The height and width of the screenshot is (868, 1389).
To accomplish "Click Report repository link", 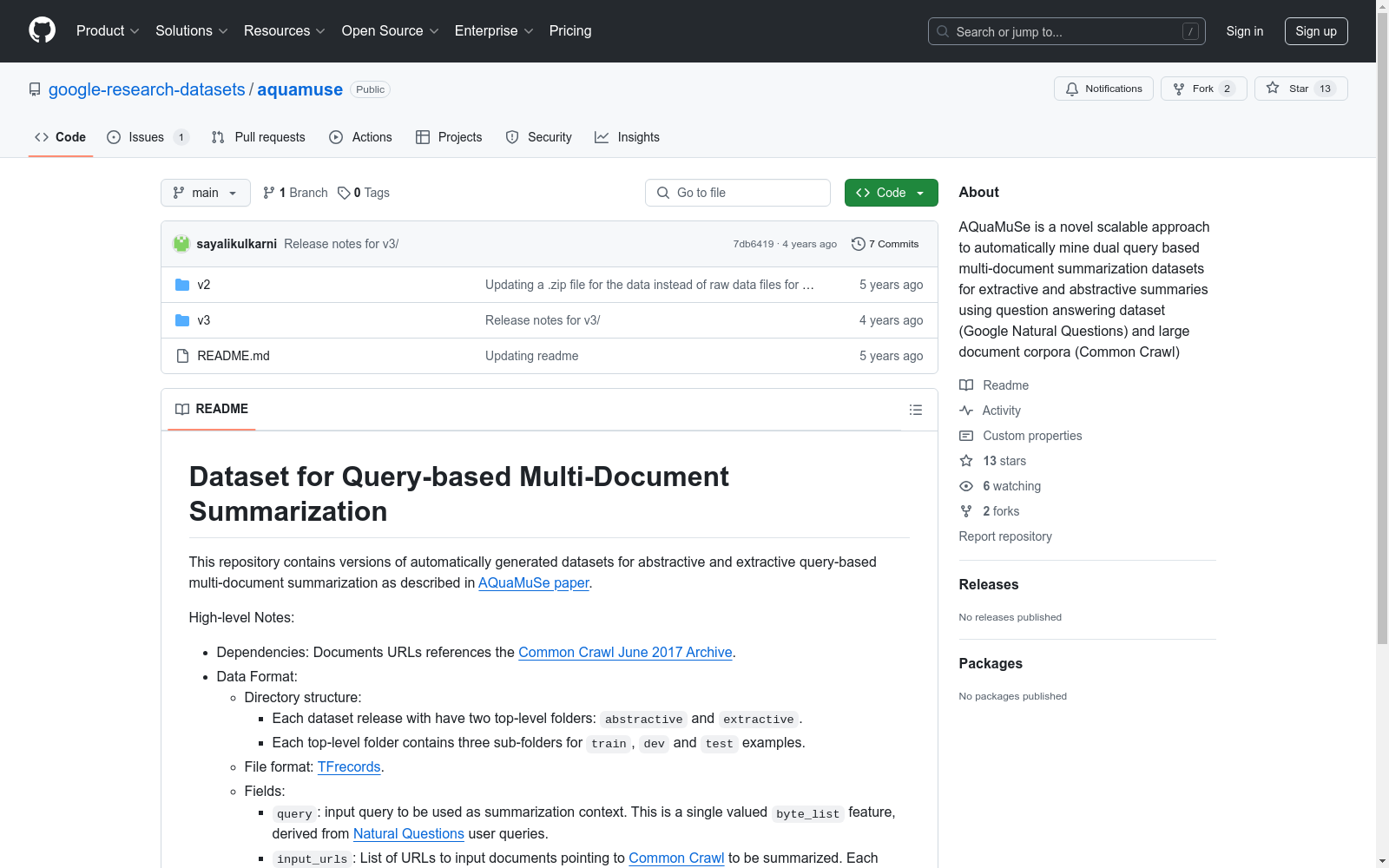I will pyautogui.click(x=1005, y=536).
